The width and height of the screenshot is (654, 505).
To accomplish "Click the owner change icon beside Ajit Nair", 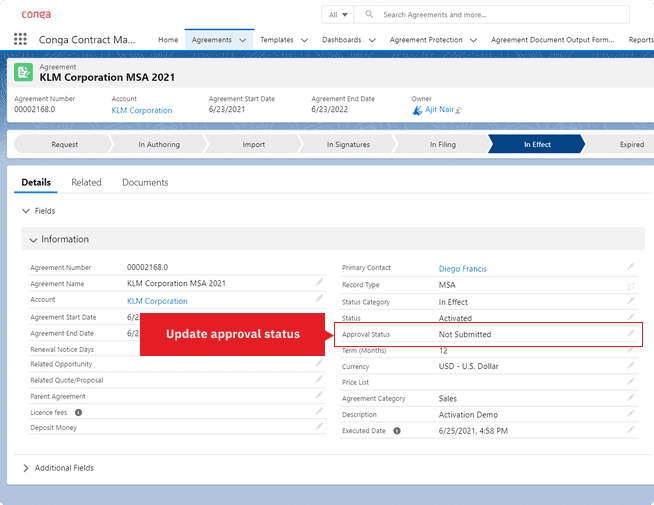I will [458, 111].
